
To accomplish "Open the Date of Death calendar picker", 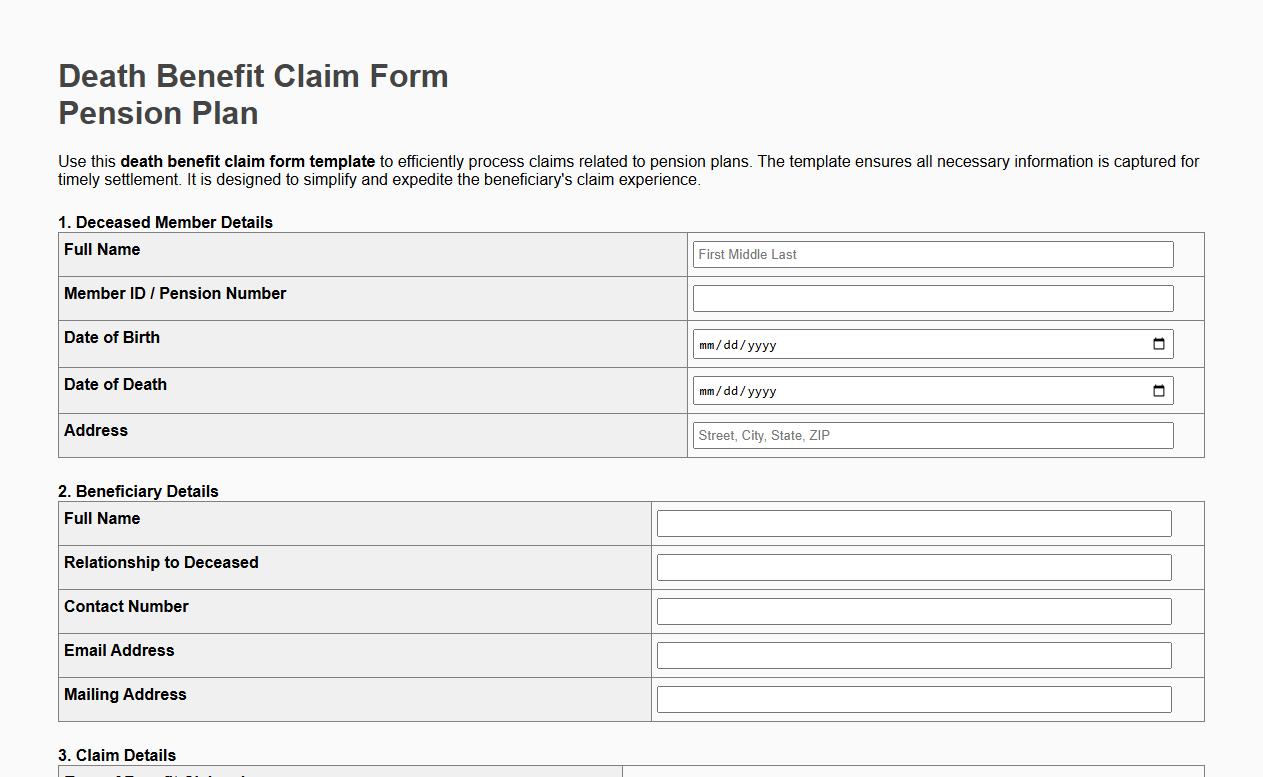I will pos(1158,390).
